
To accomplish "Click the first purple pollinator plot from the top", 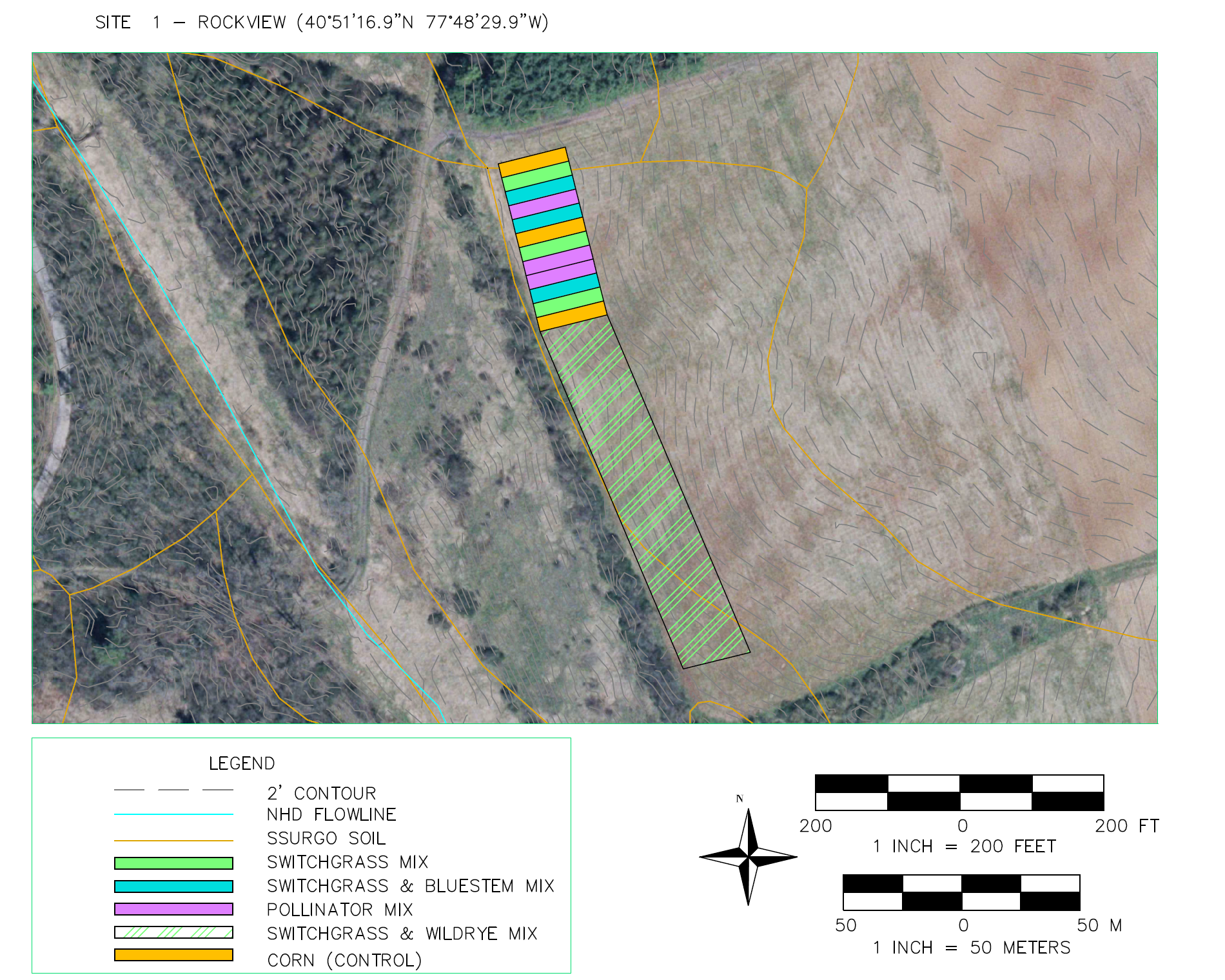I will (x=544, y=204).
